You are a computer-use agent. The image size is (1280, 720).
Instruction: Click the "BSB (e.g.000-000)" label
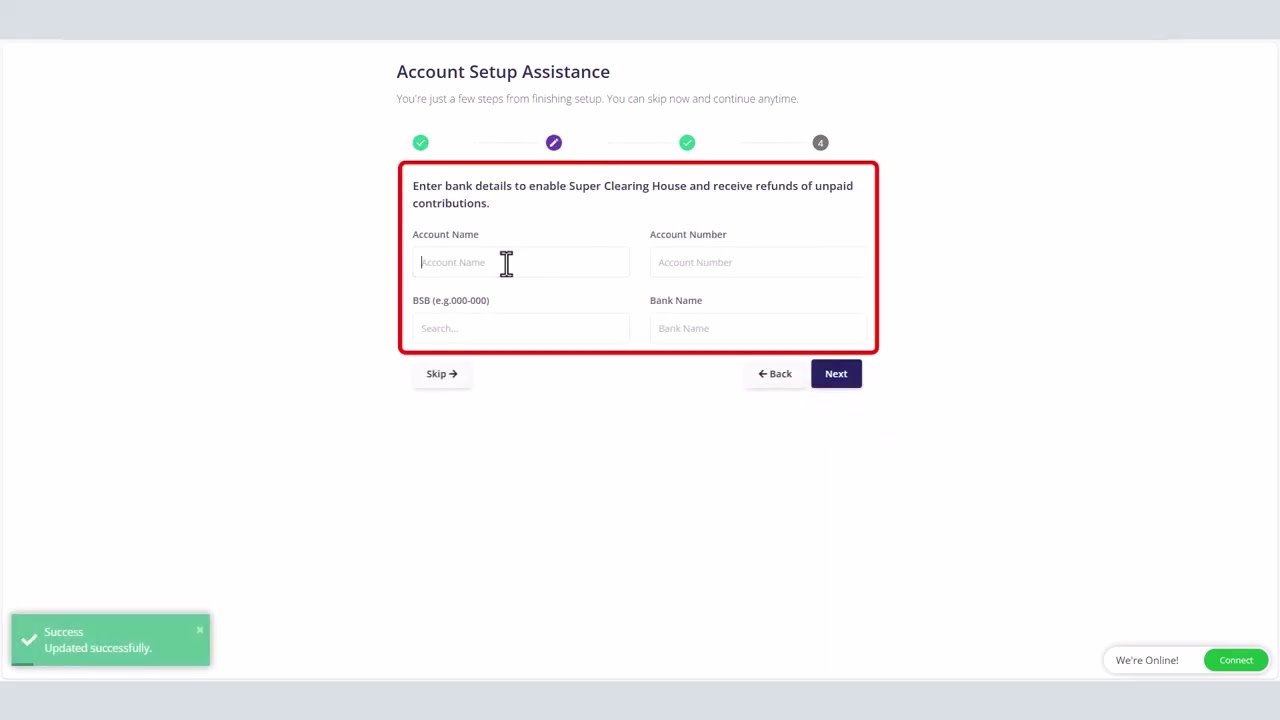pos(451,300)
